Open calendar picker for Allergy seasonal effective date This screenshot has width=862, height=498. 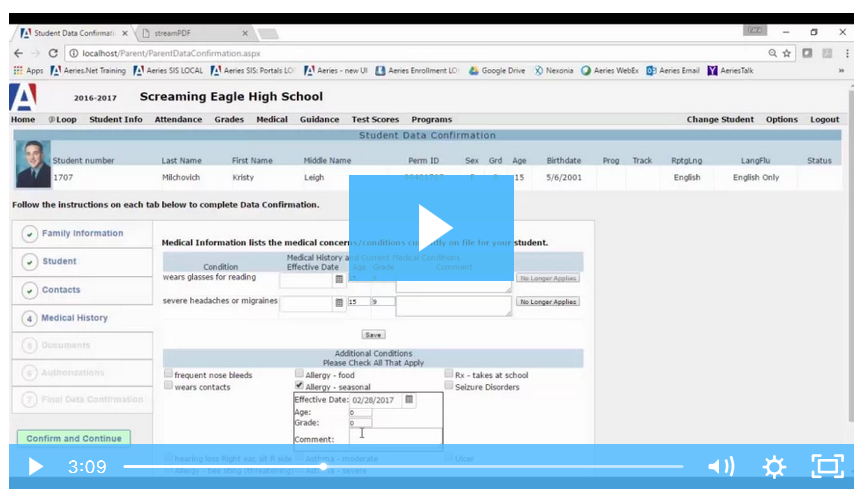408,400
